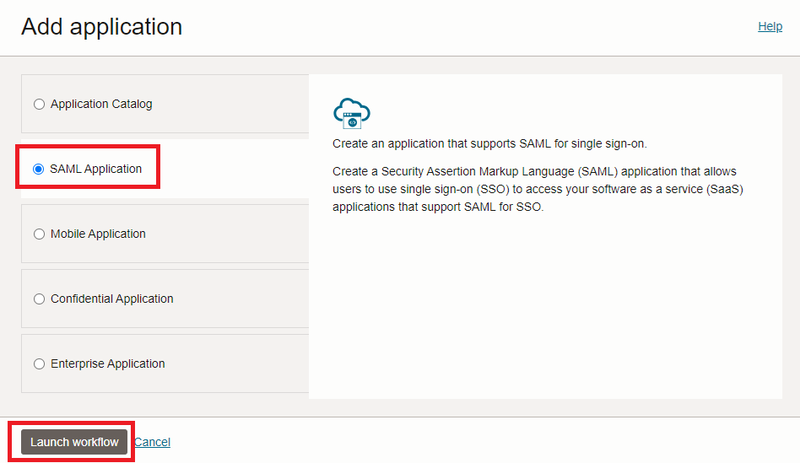This screenshot has width=800, height=463.
Task: Click the 'SAML Application' label text
Action: (x=96, y=169)
